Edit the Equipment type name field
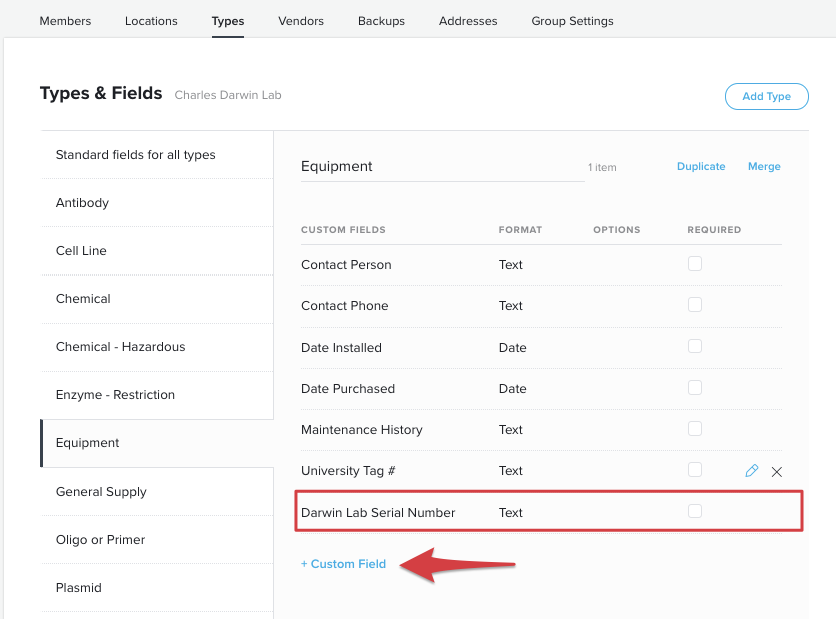The height and width of the screenshot is (619, 836). tap(442, 167)
